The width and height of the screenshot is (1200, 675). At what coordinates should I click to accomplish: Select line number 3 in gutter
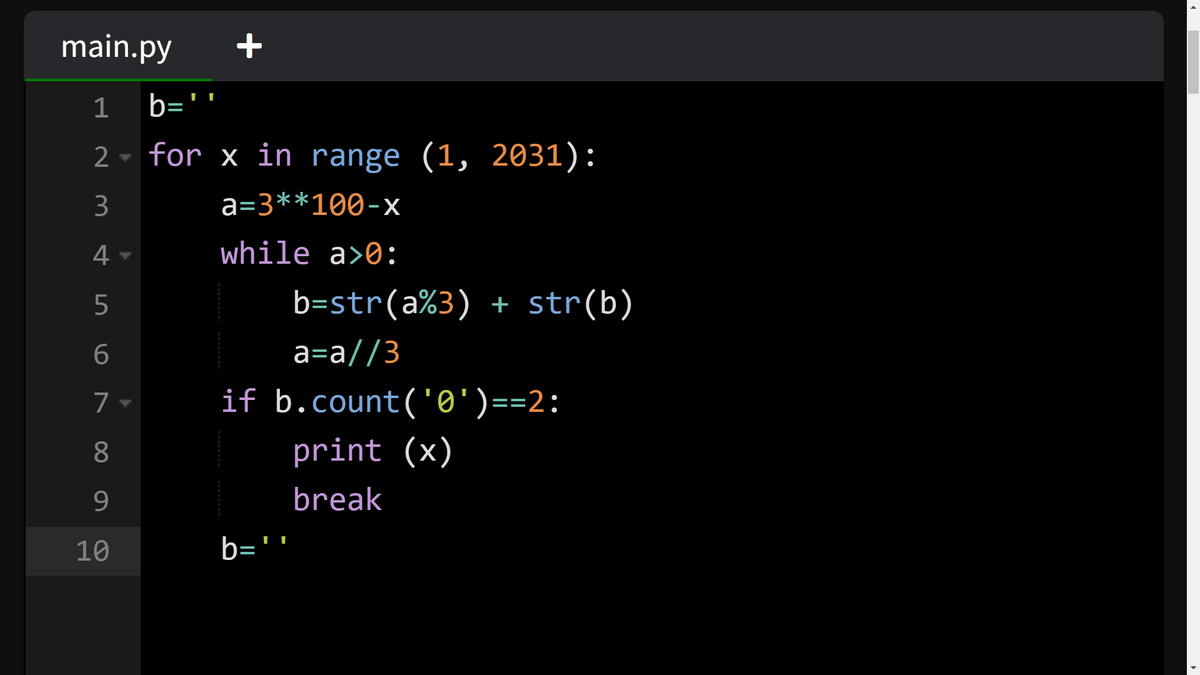point(100,206)
